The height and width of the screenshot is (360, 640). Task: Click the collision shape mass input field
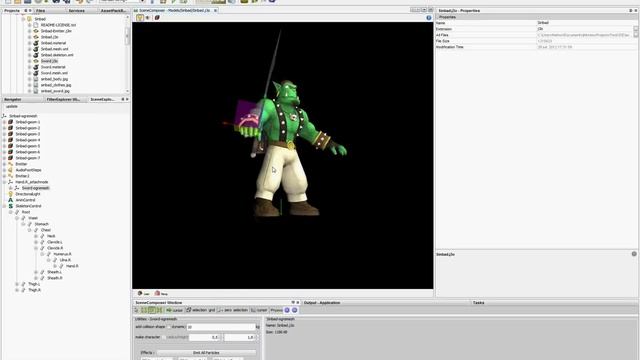click(x=221, y=327)
